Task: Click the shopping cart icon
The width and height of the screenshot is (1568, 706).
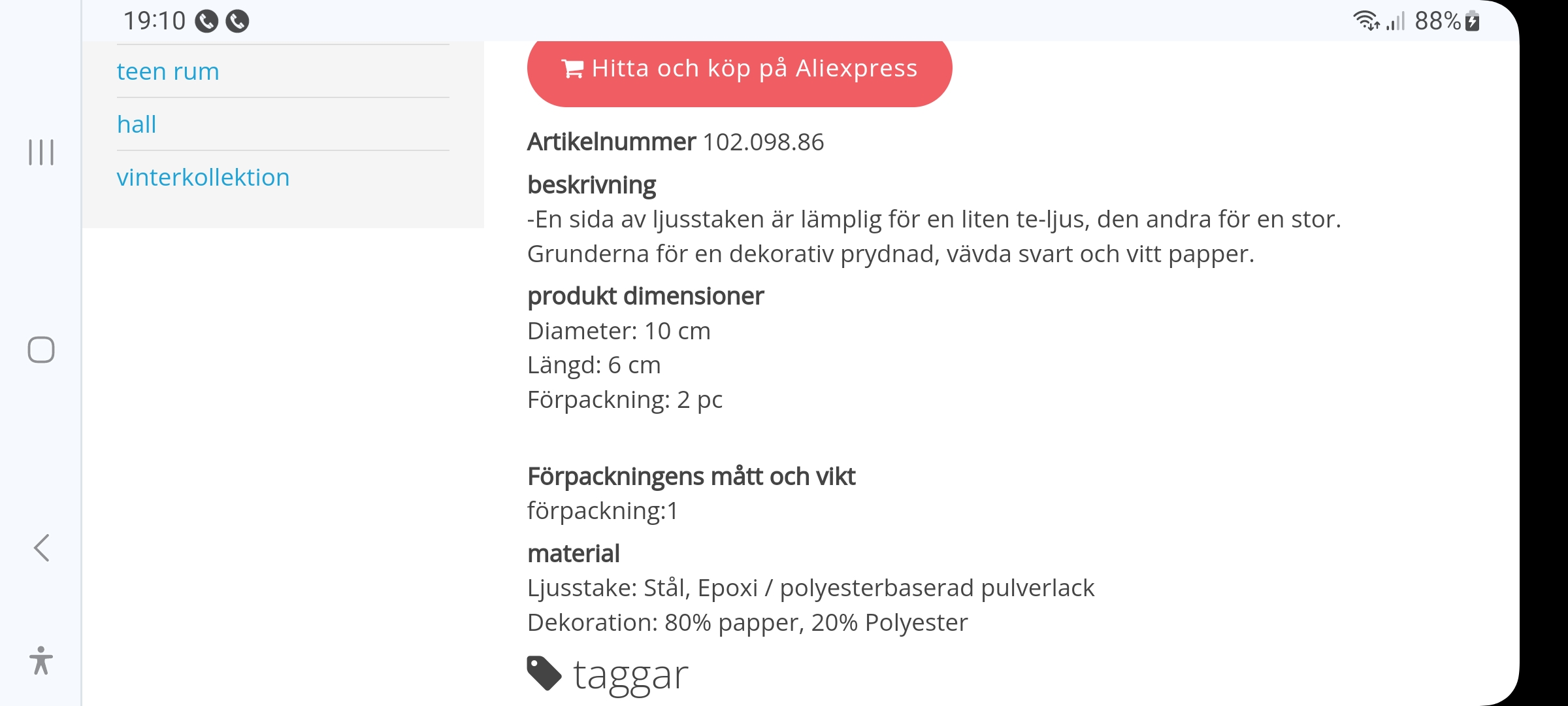Action: point(572,69)
